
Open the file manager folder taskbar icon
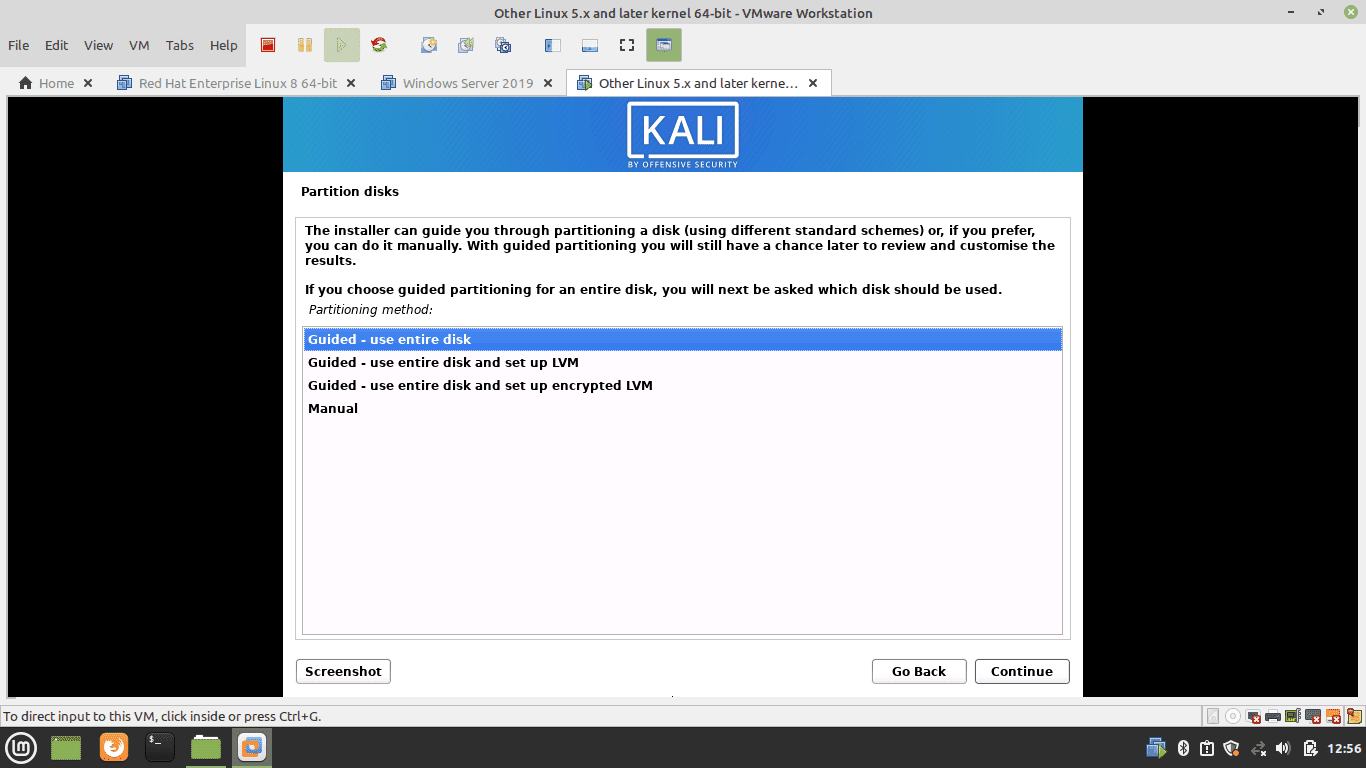coord(206,747)
